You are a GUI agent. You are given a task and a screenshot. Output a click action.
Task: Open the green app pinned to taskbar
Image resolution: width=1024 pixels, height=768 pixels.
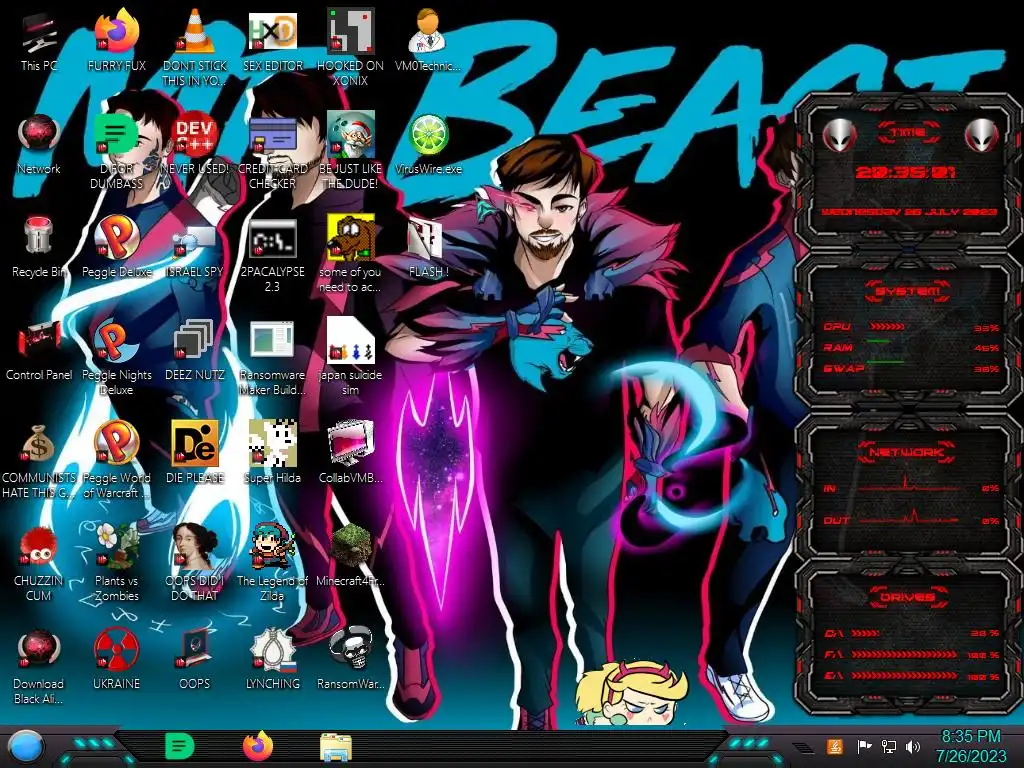click(180, 746)
